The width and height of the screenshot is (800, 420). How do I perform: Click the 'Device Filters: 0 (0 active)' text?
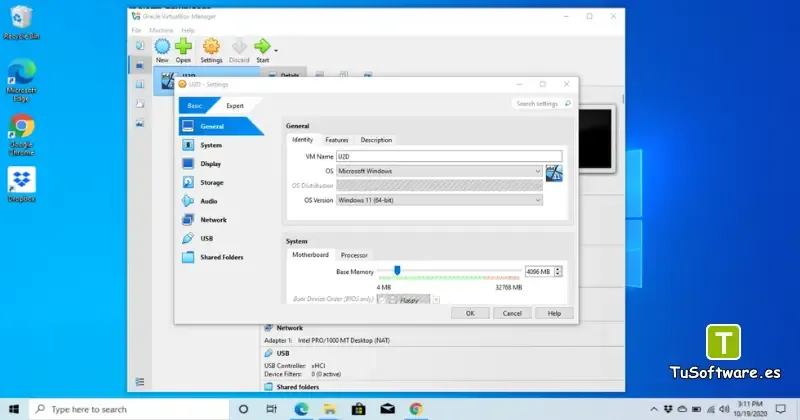coord(302,374)
